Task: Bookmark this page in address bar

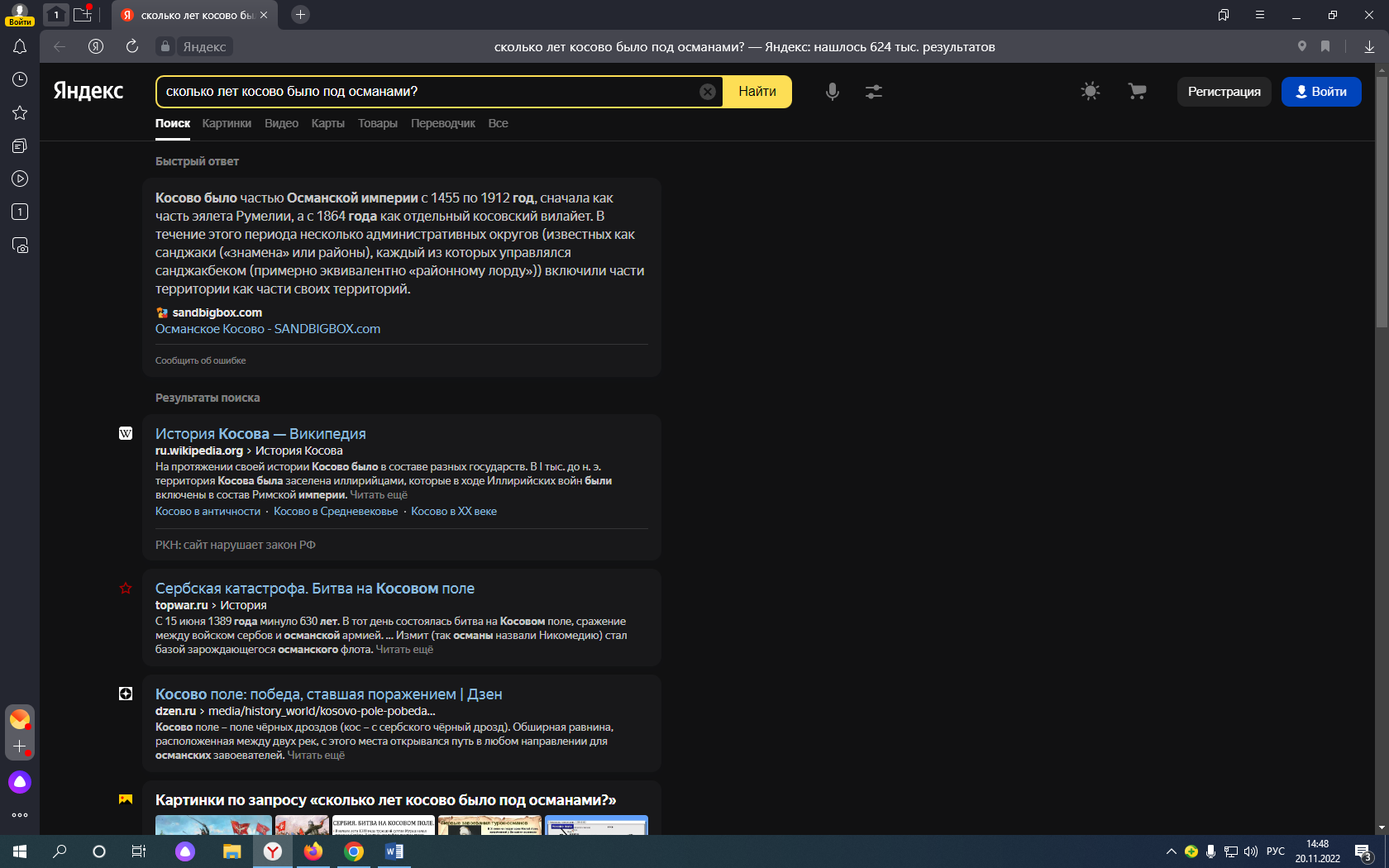Action: tap(1325, 46)
